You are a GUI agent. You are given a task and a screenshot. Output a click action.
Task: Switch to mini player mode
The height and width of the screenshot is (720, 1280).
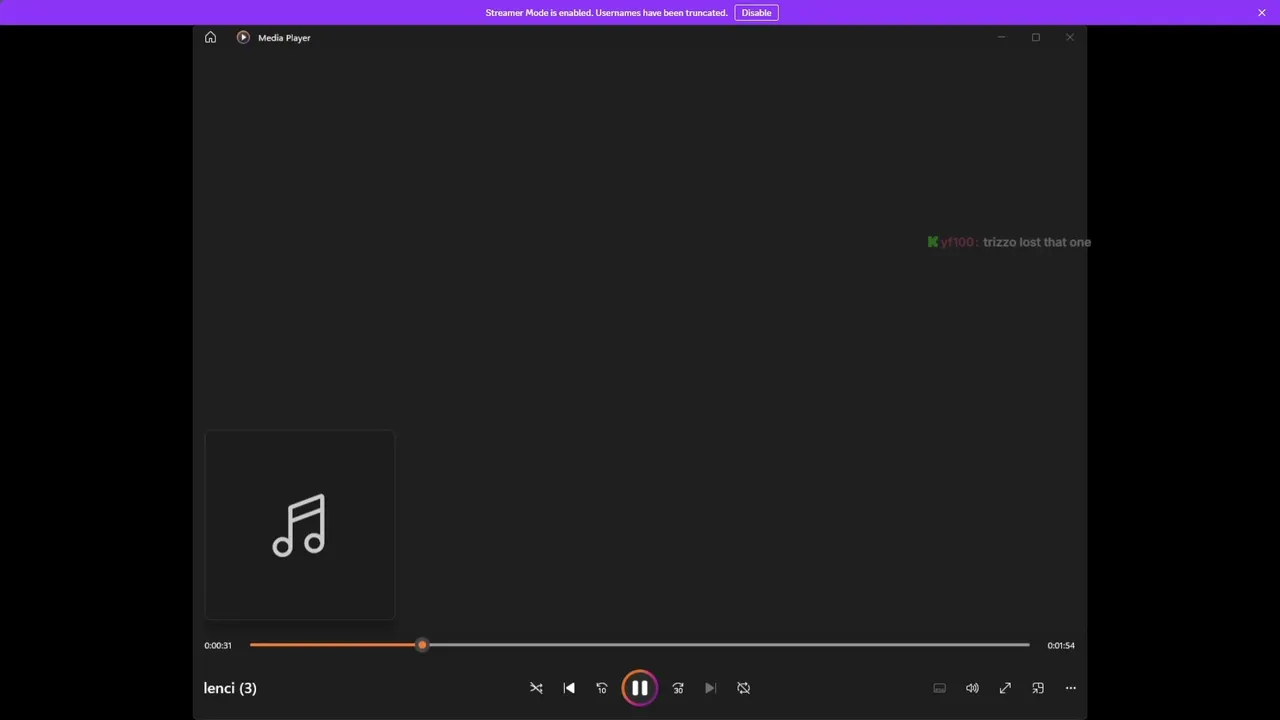click(x=1038, y=688)
